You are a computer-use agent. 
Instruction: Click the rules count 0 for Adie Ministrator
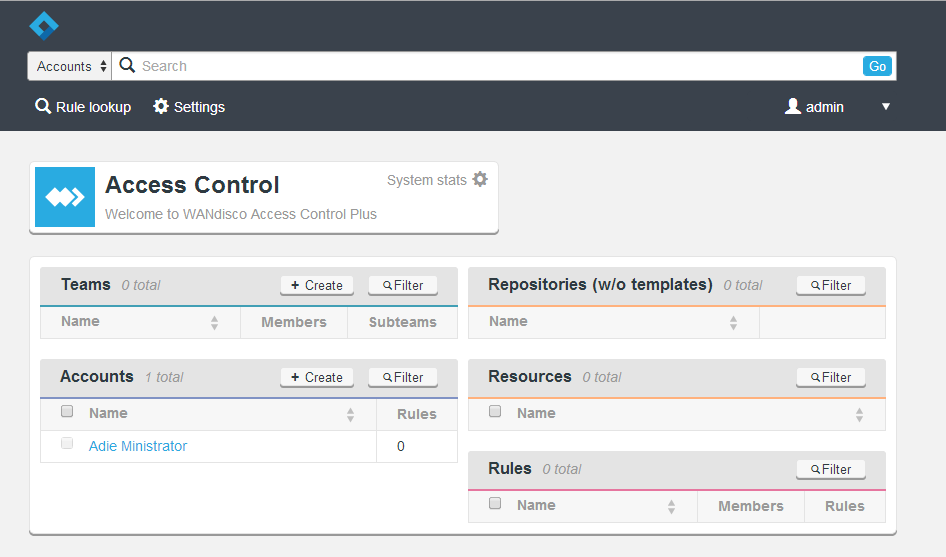pos(401,446)
